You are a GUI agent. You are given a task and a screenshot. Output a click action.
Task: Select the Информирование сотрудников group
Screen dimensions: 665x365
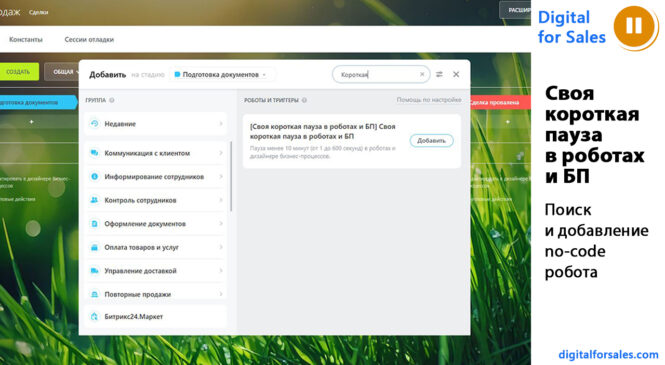click(156, 177)
